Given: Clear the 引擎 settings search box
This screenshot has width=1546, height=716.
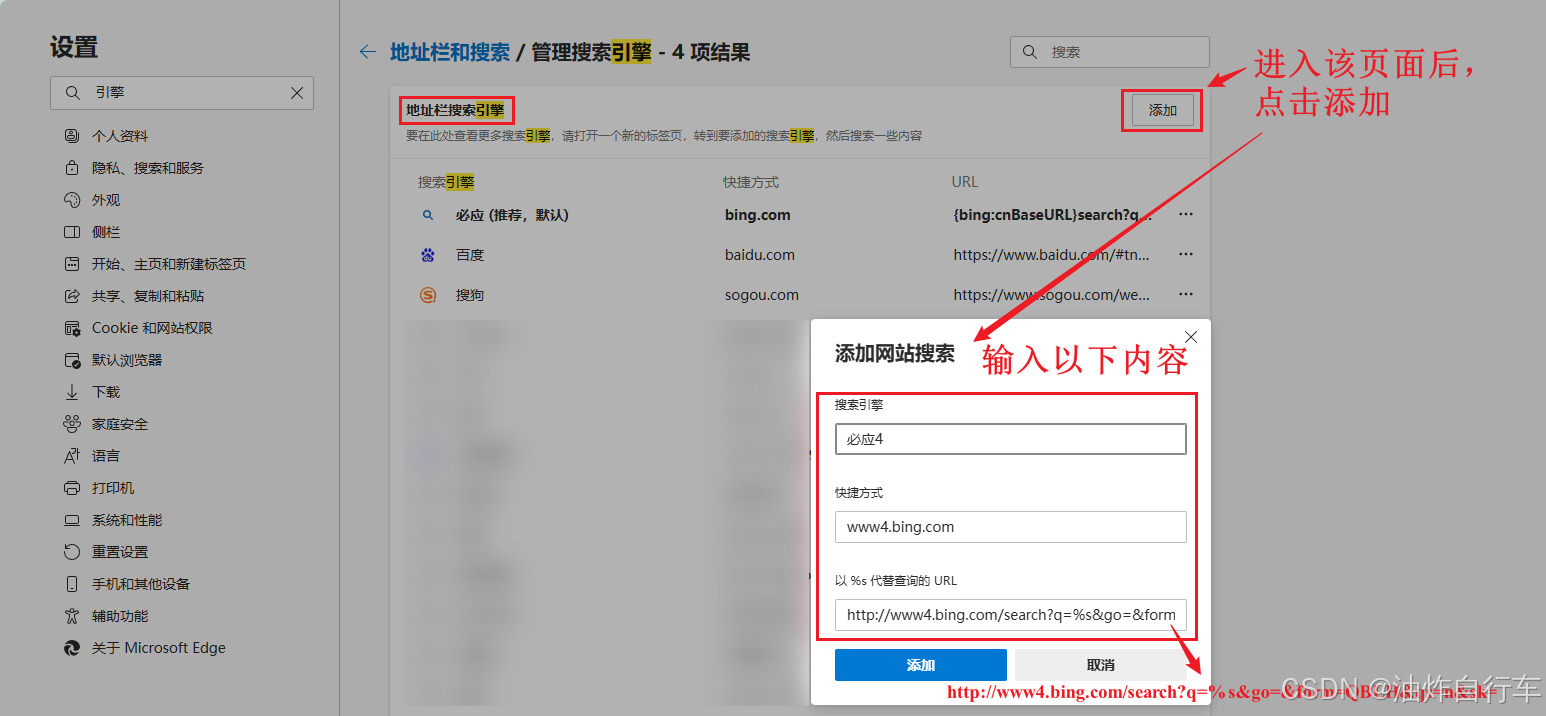Looking at the screenshot, I should (x=297, y=93).
